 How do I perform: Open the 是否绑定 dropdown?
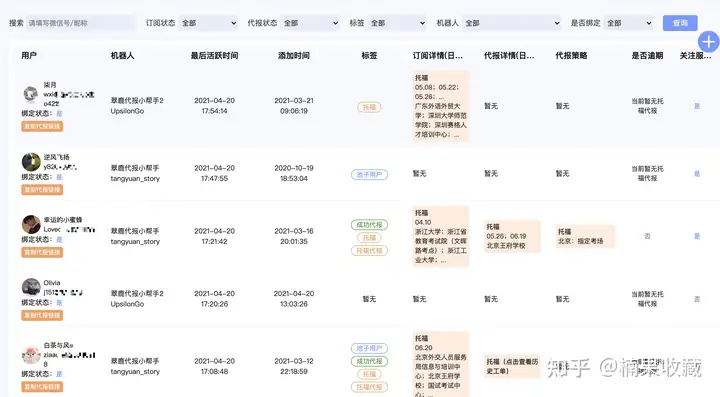(x=629, y=23)
